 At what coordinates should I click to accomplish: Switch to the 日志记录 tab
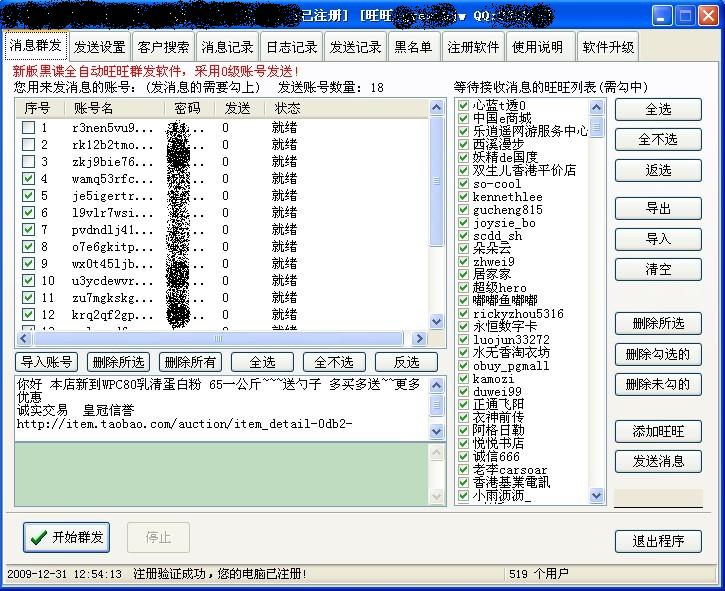tap(291, 47)
